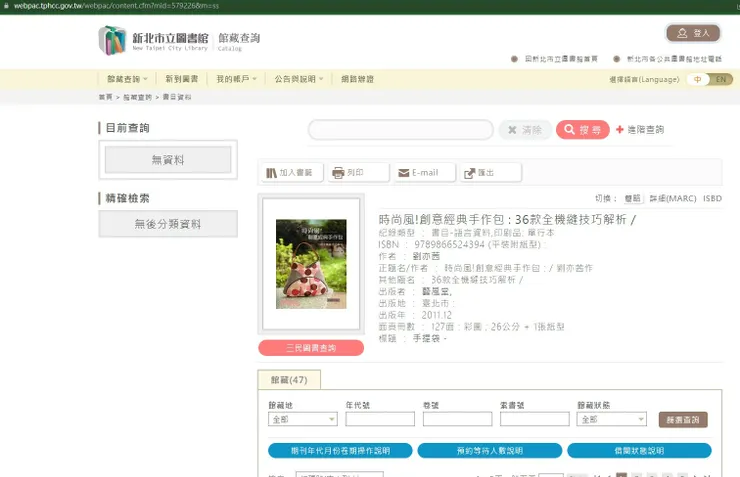Select the 簡略 brief view

[x=632, y=198]
